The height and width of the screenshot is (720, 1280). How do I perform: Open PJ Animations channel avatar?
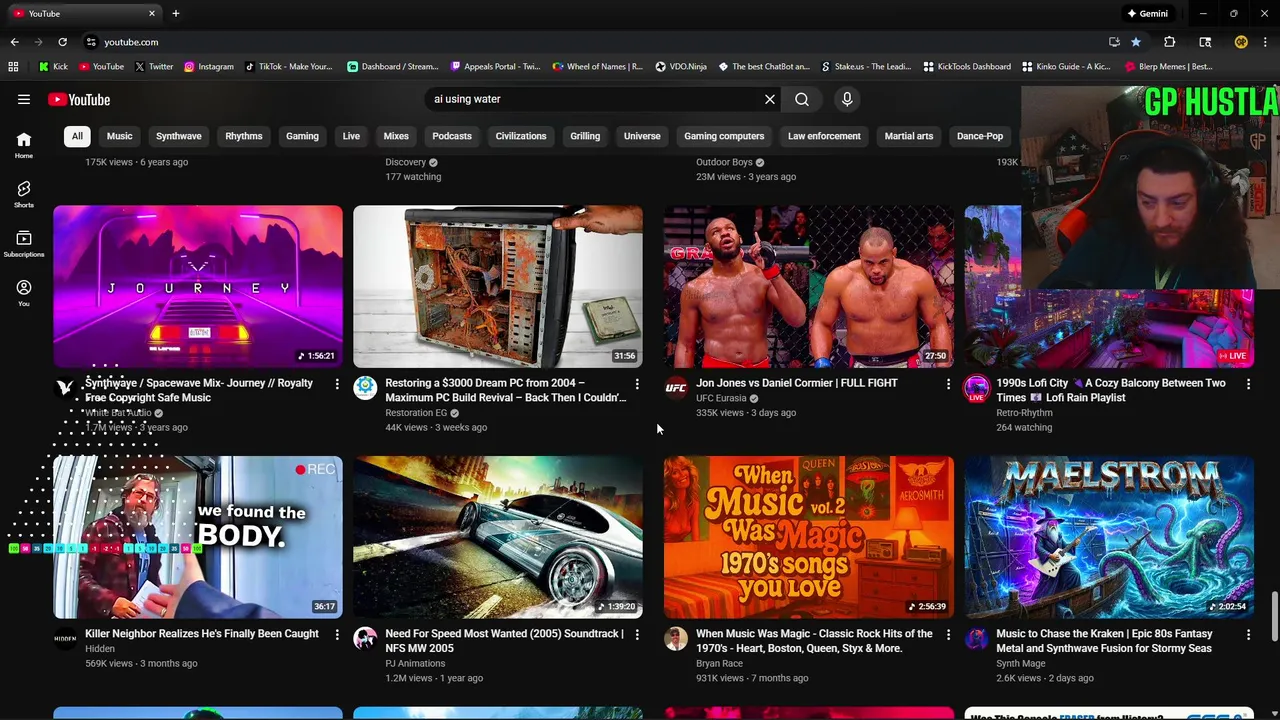365,639
